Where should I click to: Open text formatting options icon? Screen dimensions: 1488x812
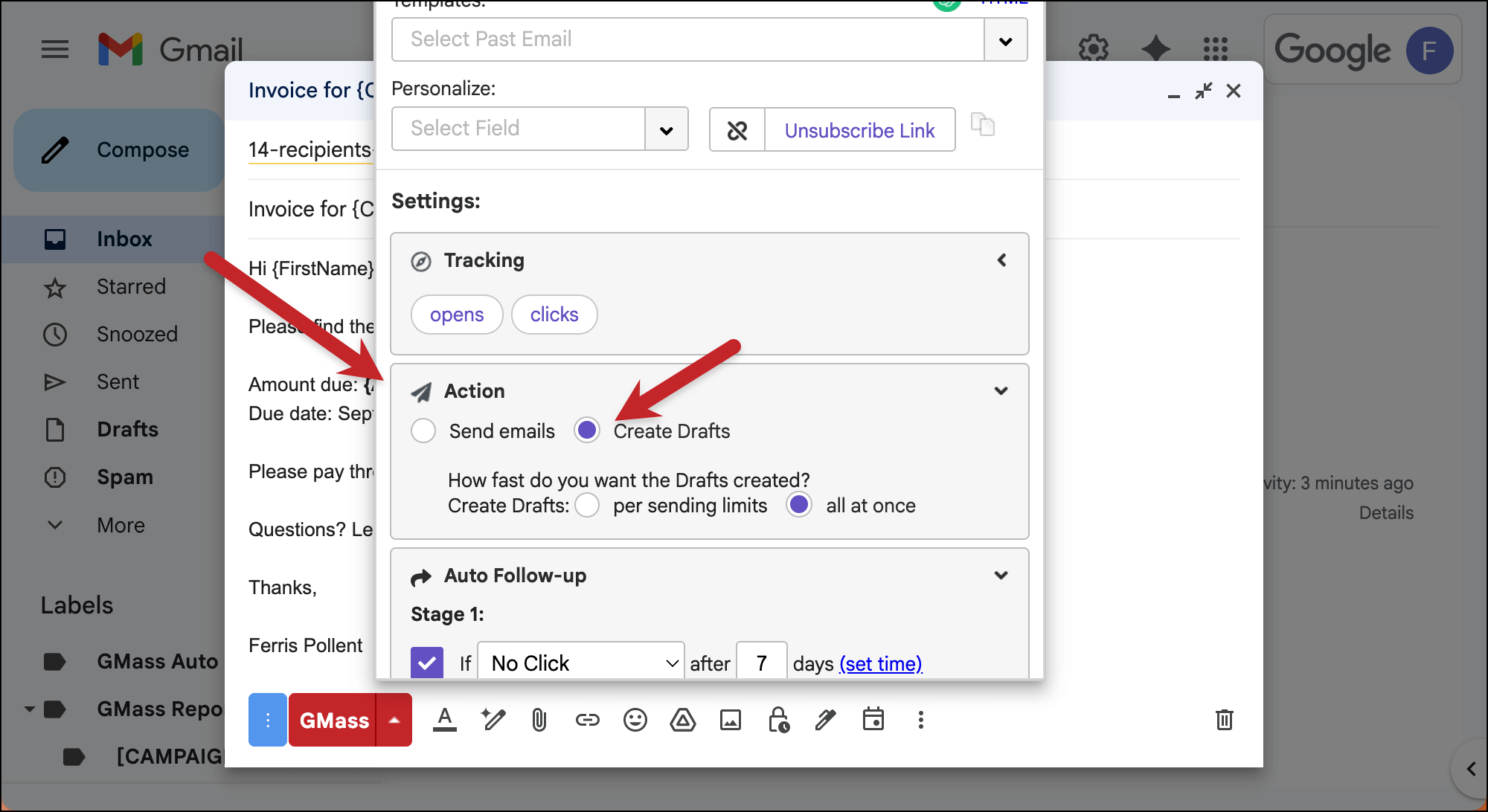(445, 720)
